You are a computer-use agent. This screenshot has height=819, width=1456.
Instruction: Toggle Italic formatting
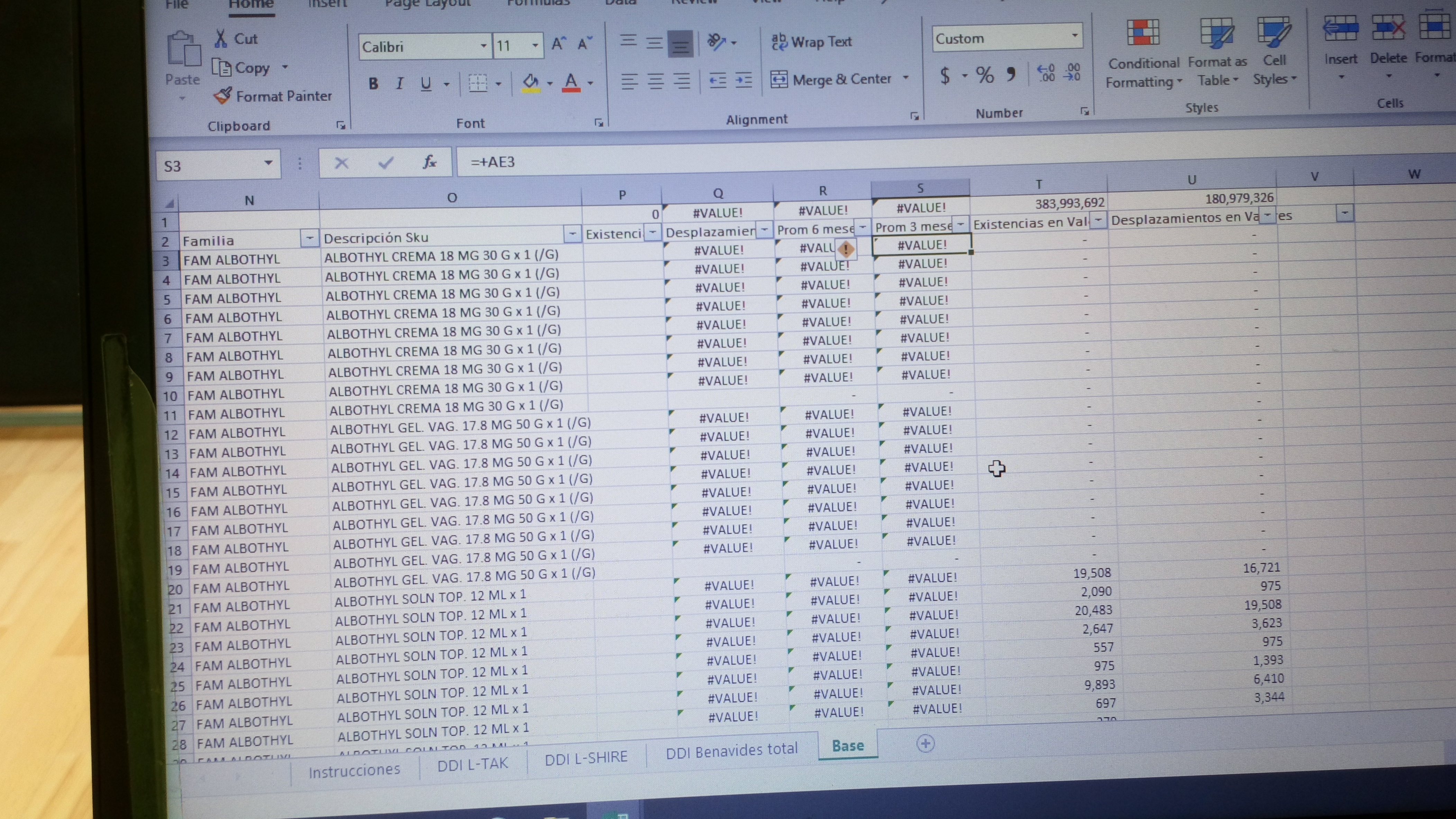tap(400, 84)
